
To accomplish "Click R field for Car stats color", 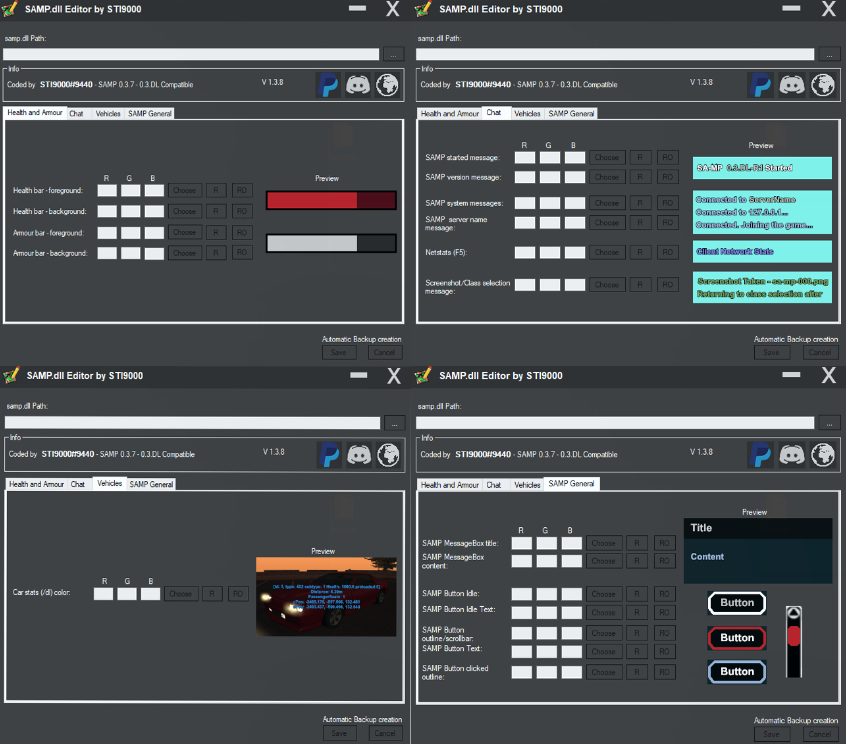I will coord(103,594).
